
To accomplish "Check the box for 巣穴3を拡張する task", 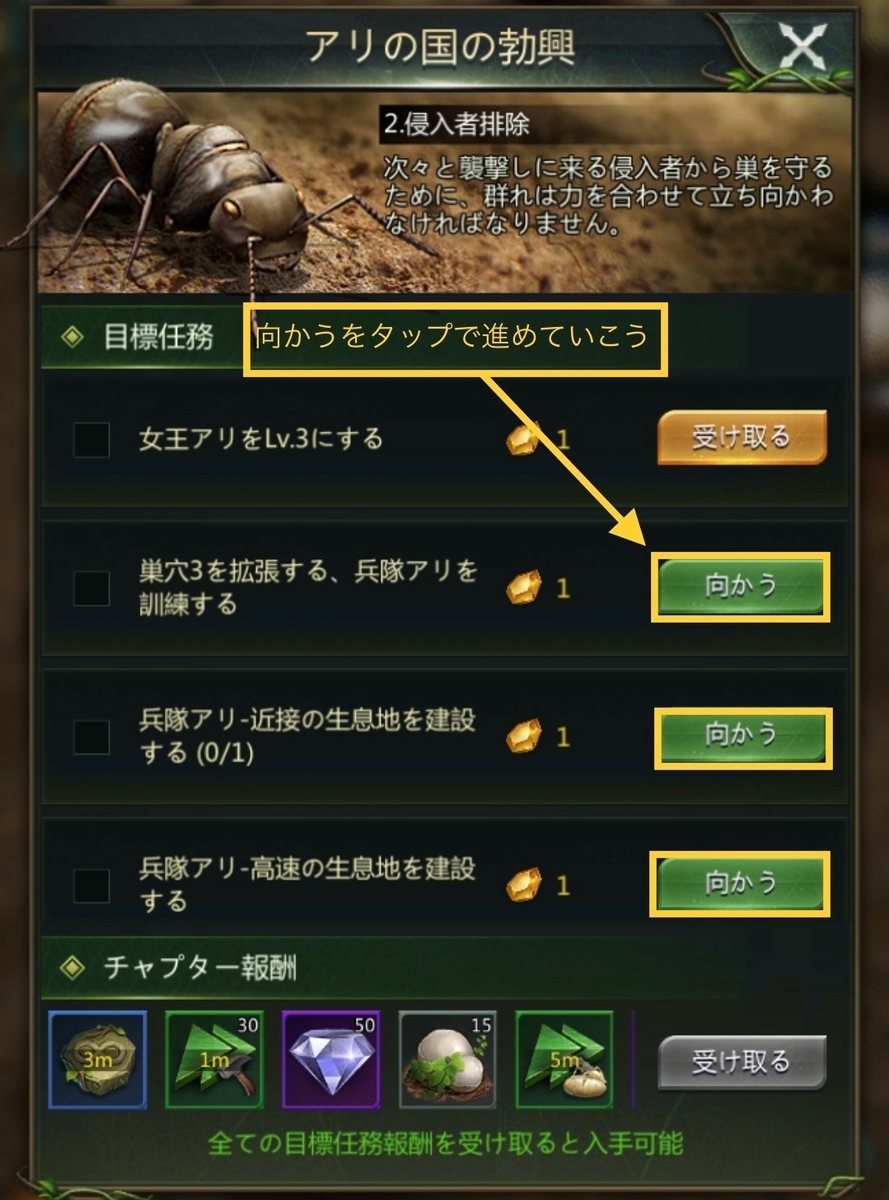I will point(92,588).
